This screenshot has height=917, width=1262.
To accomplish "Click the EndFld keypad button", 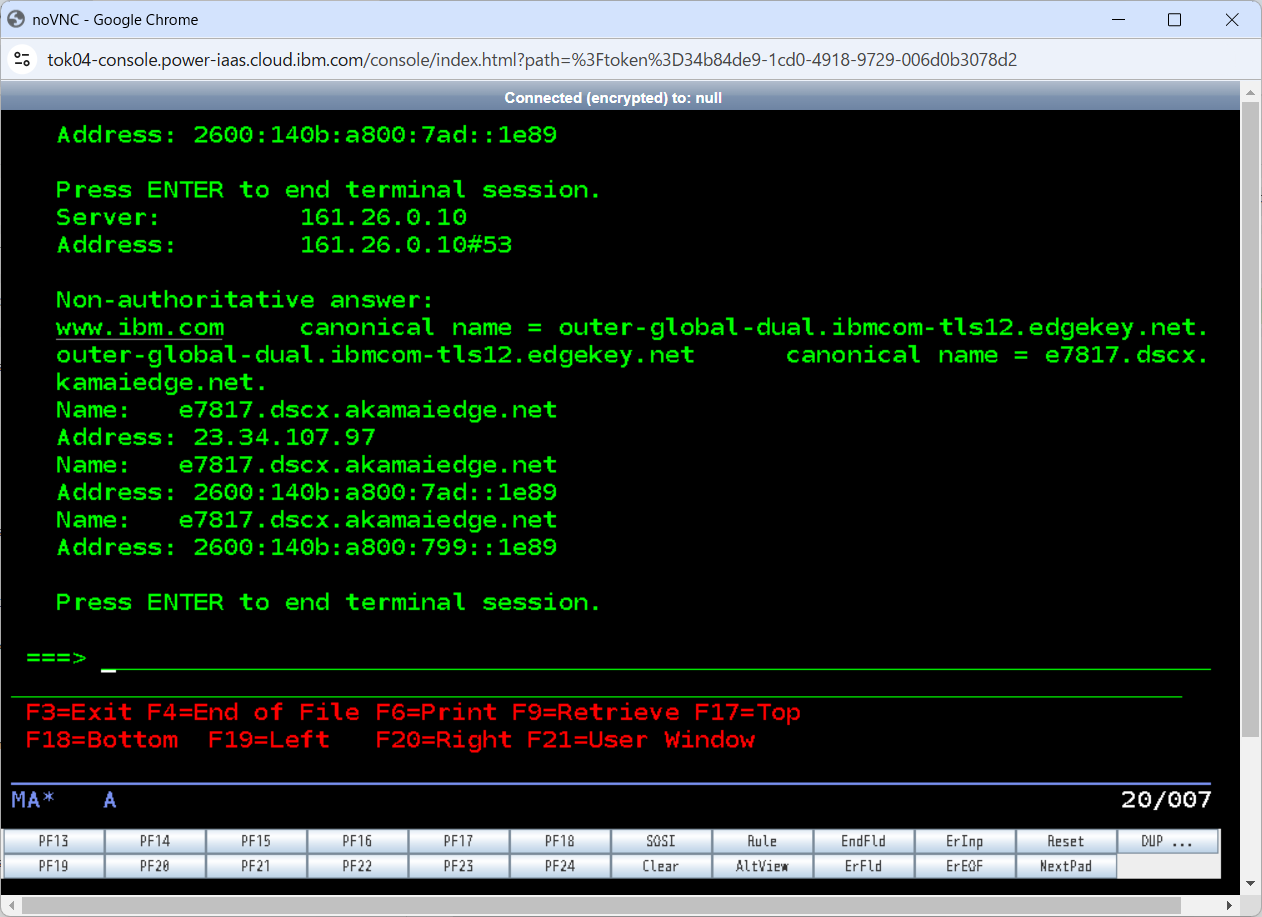I will click(863, 841).
